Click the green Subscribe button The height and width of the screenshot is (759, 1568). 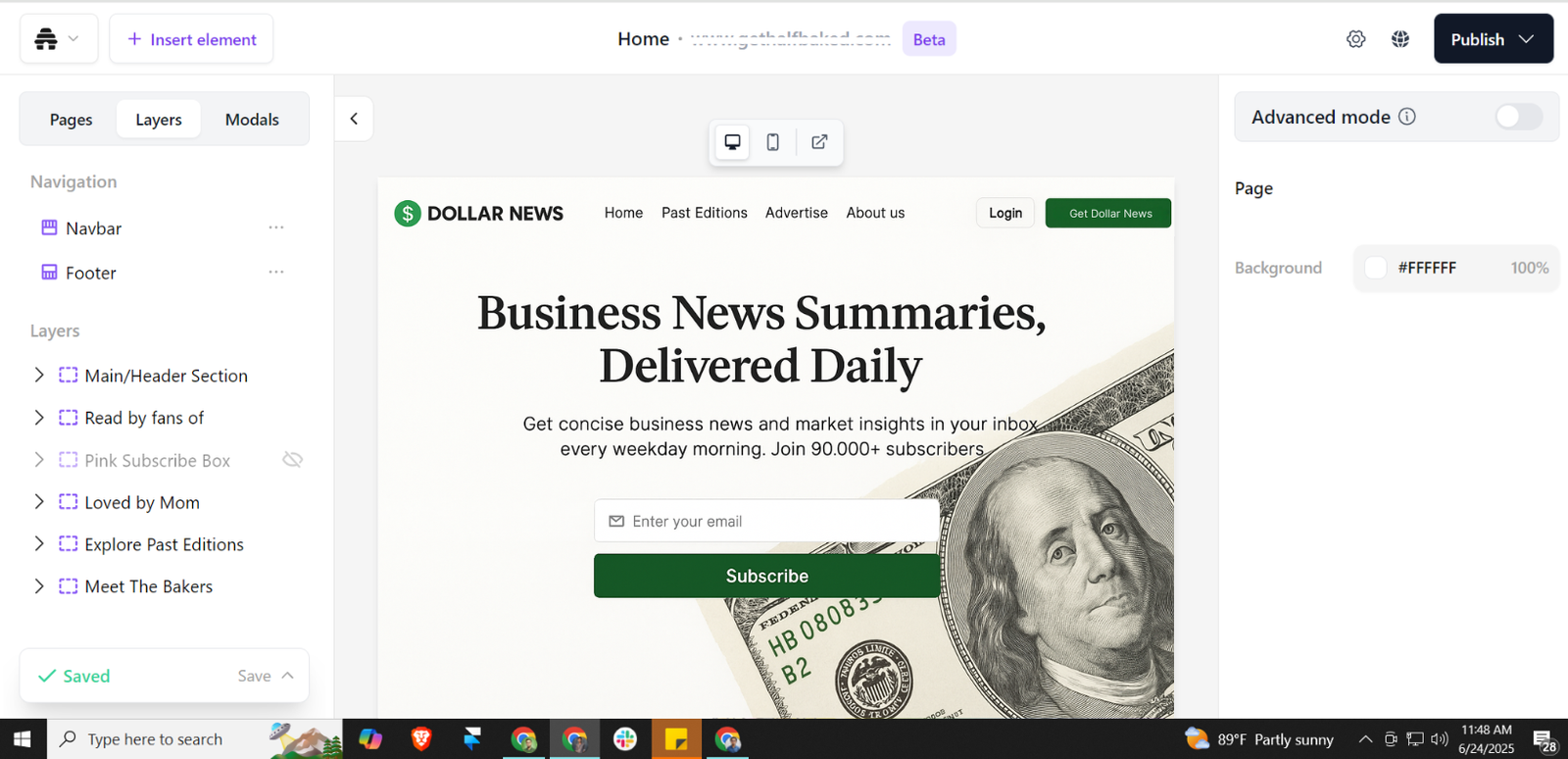[x=766, y=576]
